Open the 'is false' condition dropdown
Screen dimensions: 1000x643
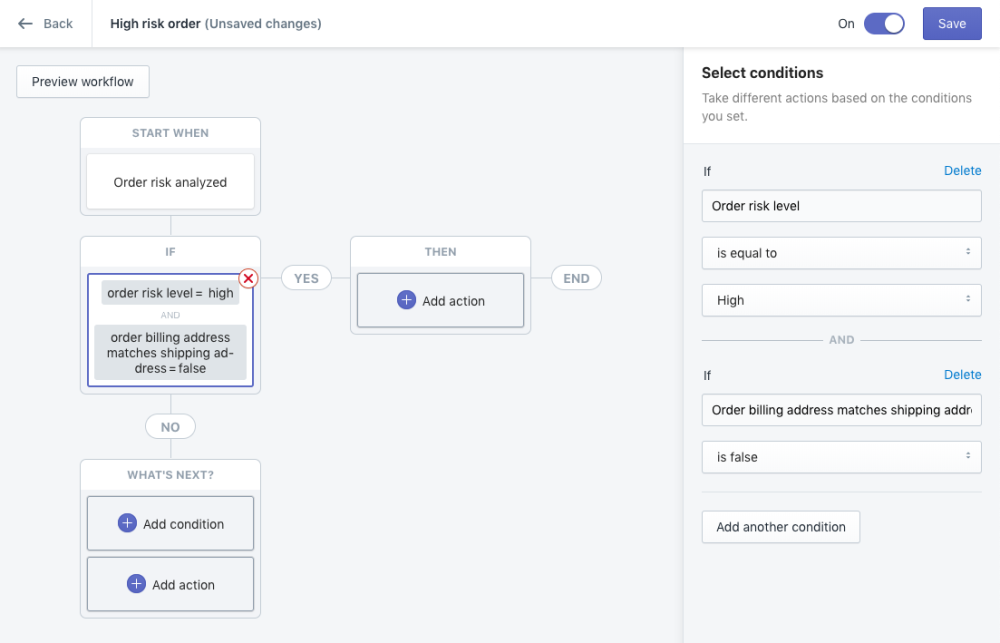(841, 457)
